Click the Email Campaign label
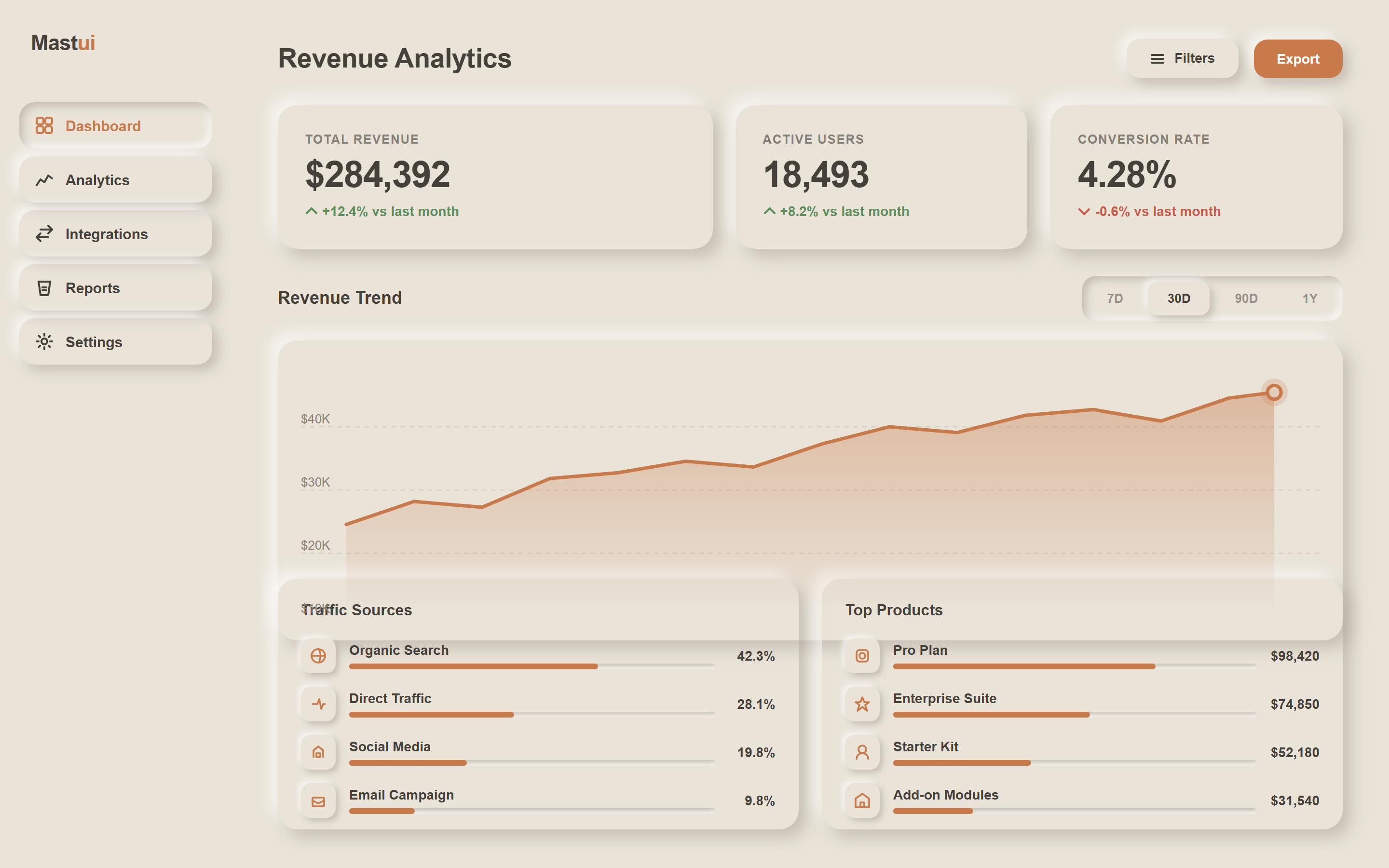This screenshot has height=868, width=1389. coord(401,795)
